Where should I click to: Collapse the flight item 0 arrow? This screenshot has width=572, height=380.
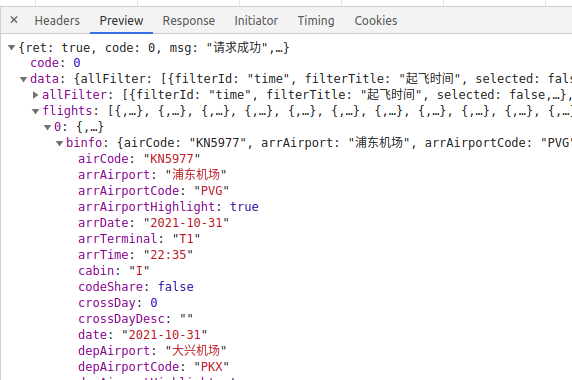point(47,127)
